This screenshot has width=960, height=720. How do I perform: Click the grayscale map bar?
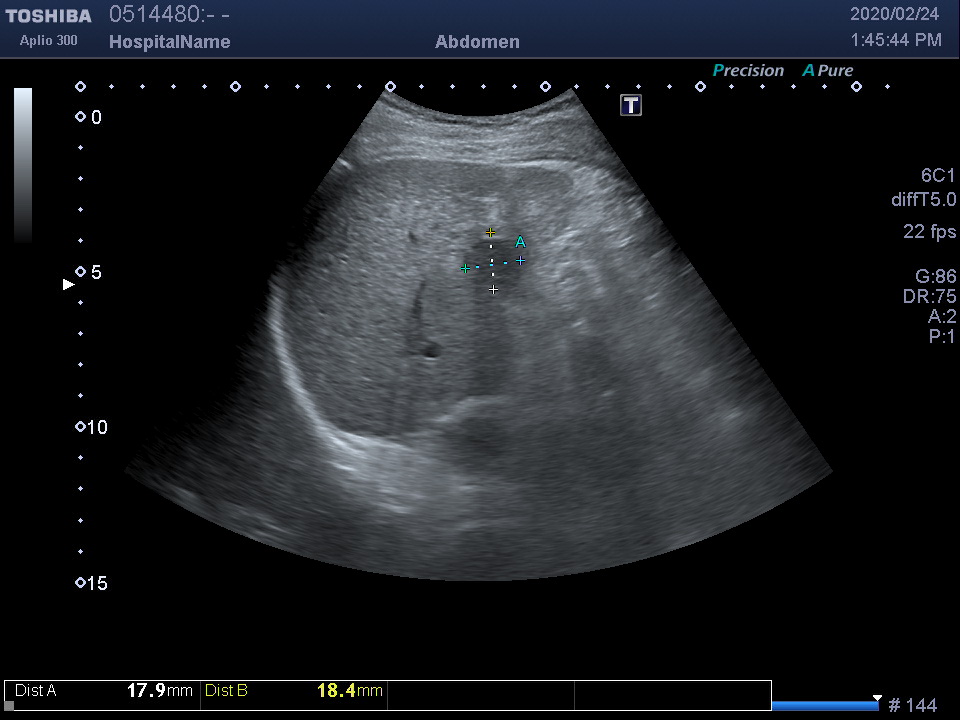pos(23,165)
